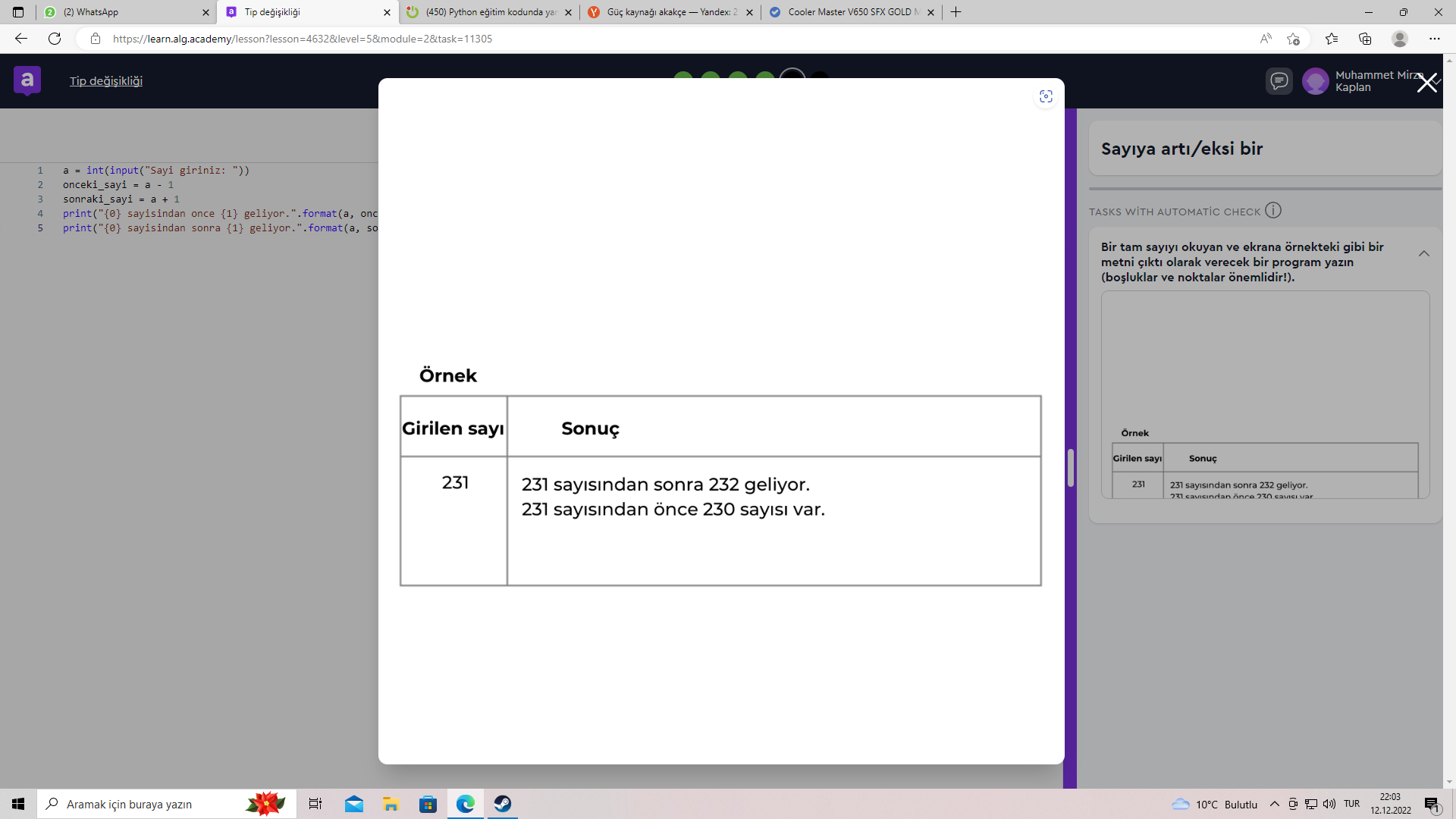This screenshot has height=819, width=1456.
Task: Open the Tip değişikliği lesson link
Action: [x=106, y=81]
